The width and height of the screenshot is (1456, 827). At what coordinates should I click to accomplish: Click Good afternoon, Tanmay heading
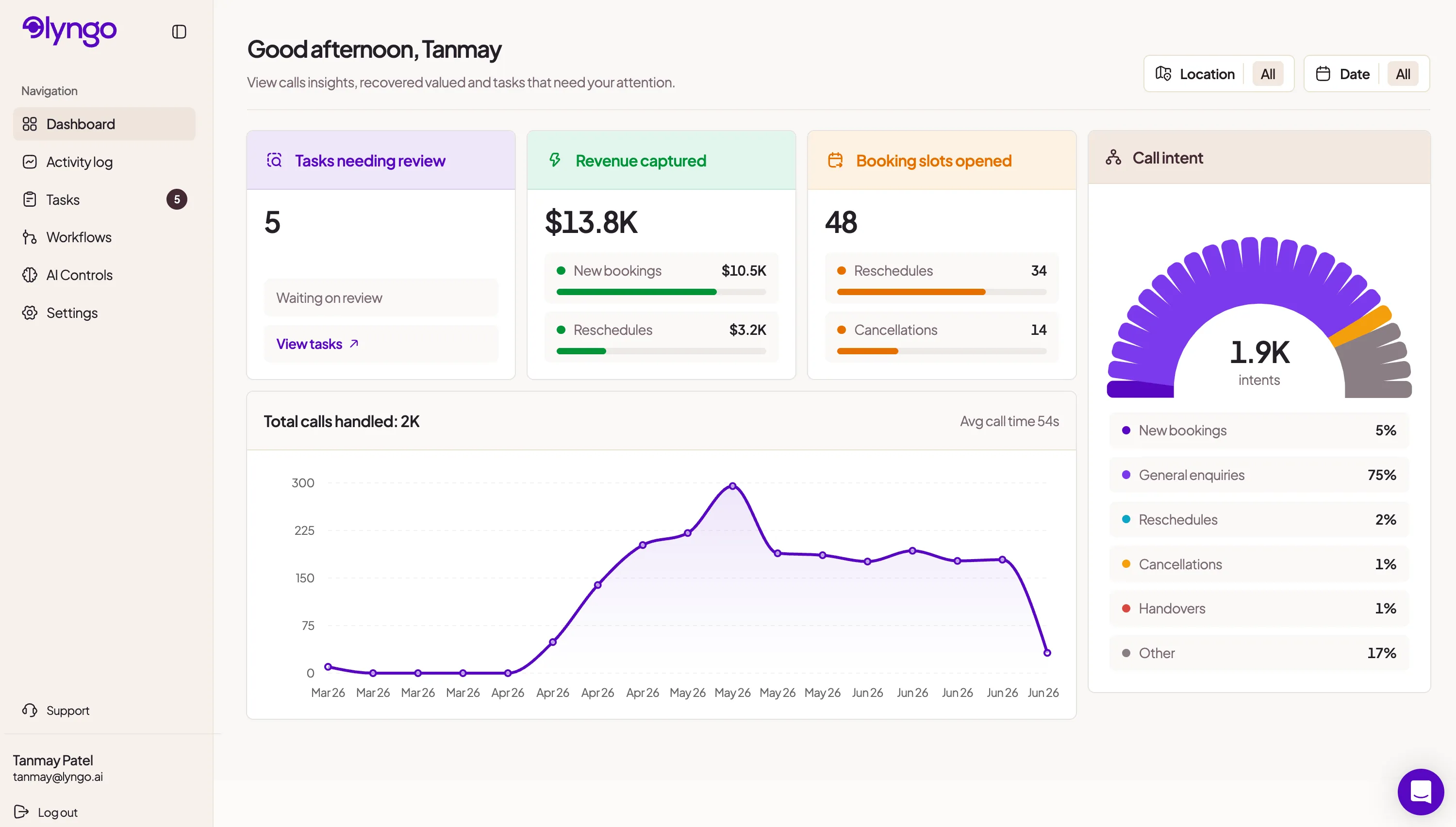(374, 50)
